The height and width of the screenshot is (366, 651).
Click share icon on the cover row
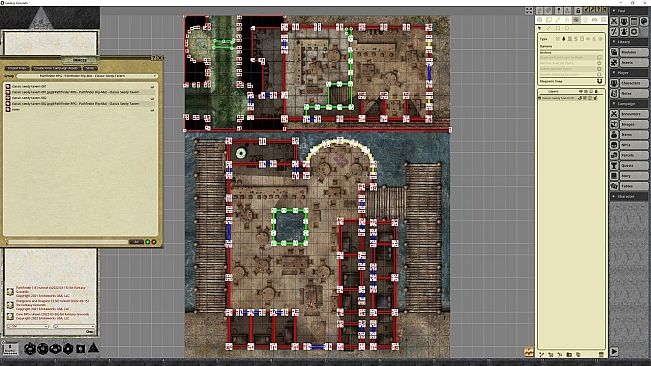pos(152,110)
